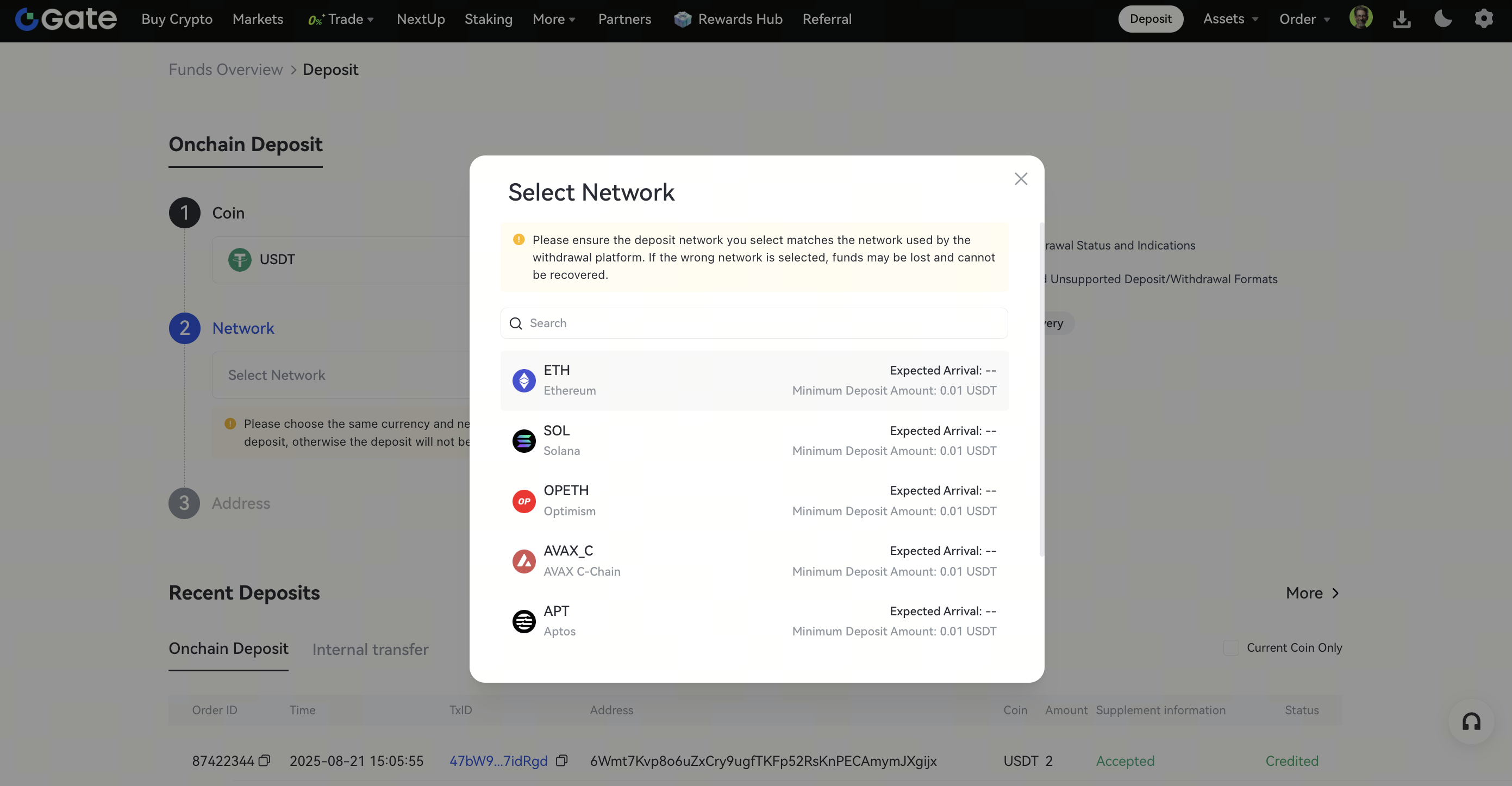Open the 47bW9...7idRgd transaction link

click(498, 761)
